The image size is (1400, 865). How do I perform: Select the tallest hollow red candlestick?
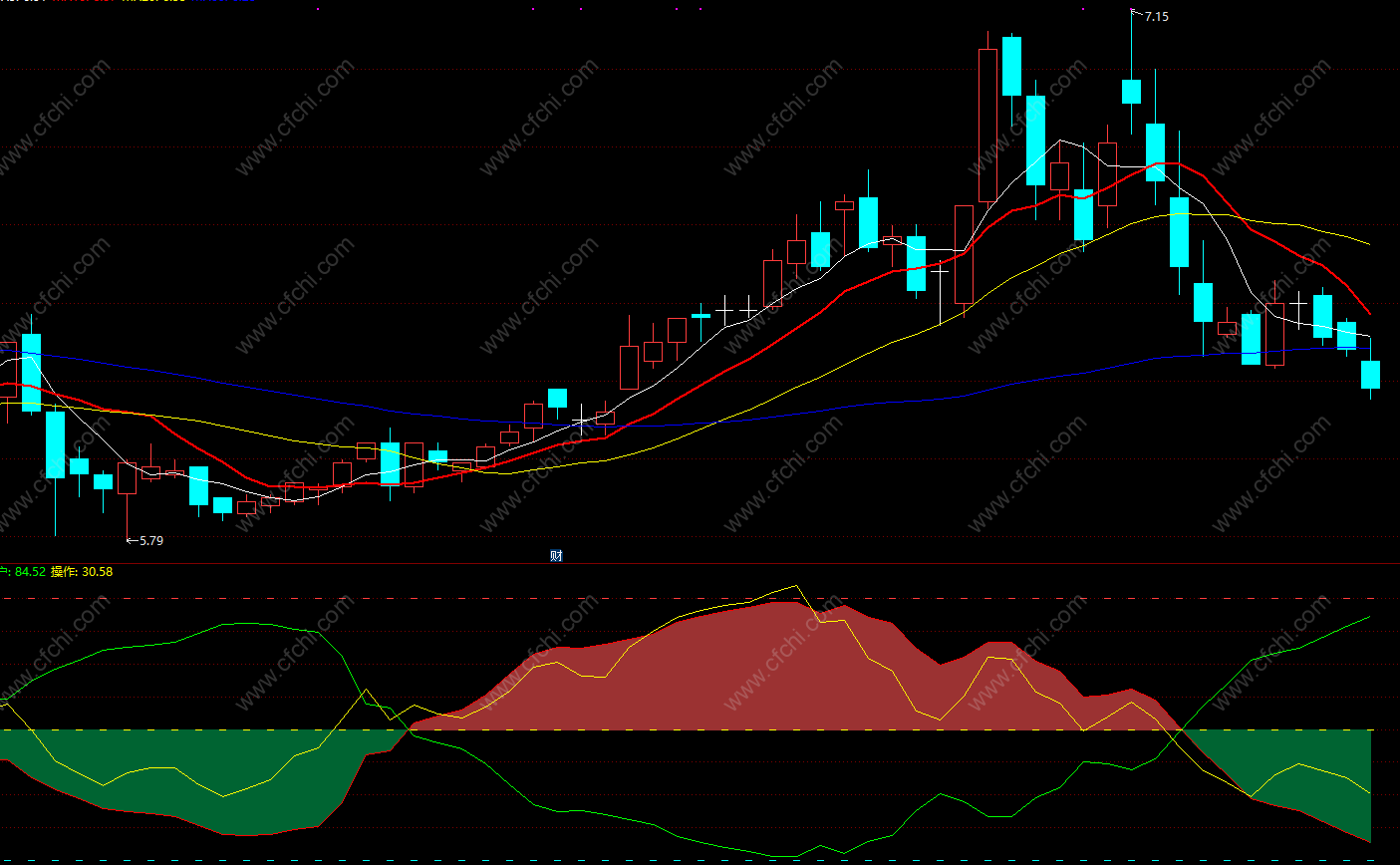coord(987,126)
